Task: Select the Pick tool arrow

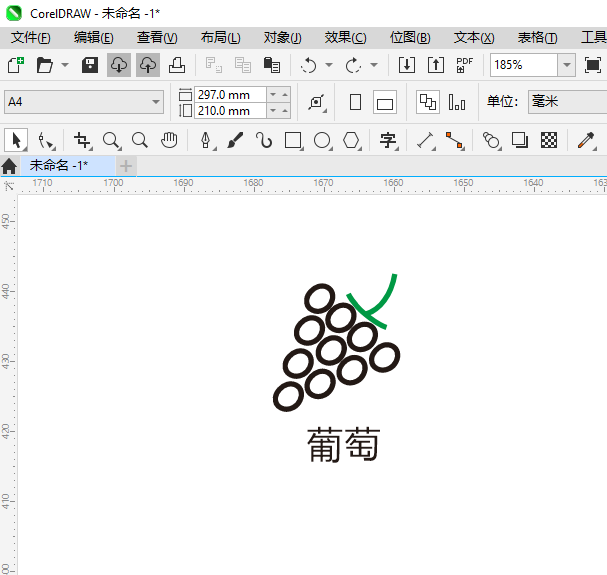Action: 16,140
